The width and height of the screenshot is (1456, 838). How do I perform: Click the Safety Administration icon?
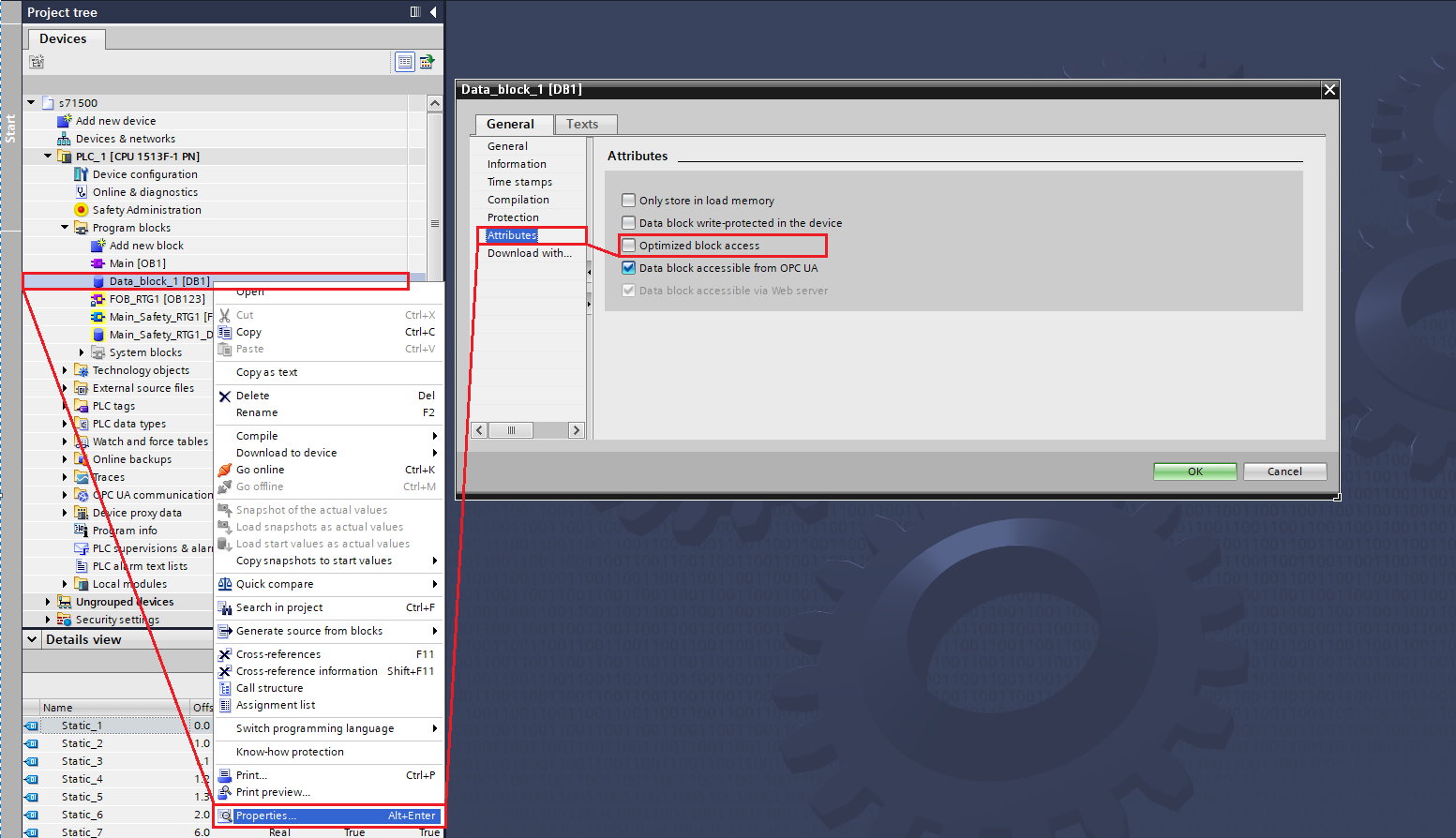[x=82, y=210]
